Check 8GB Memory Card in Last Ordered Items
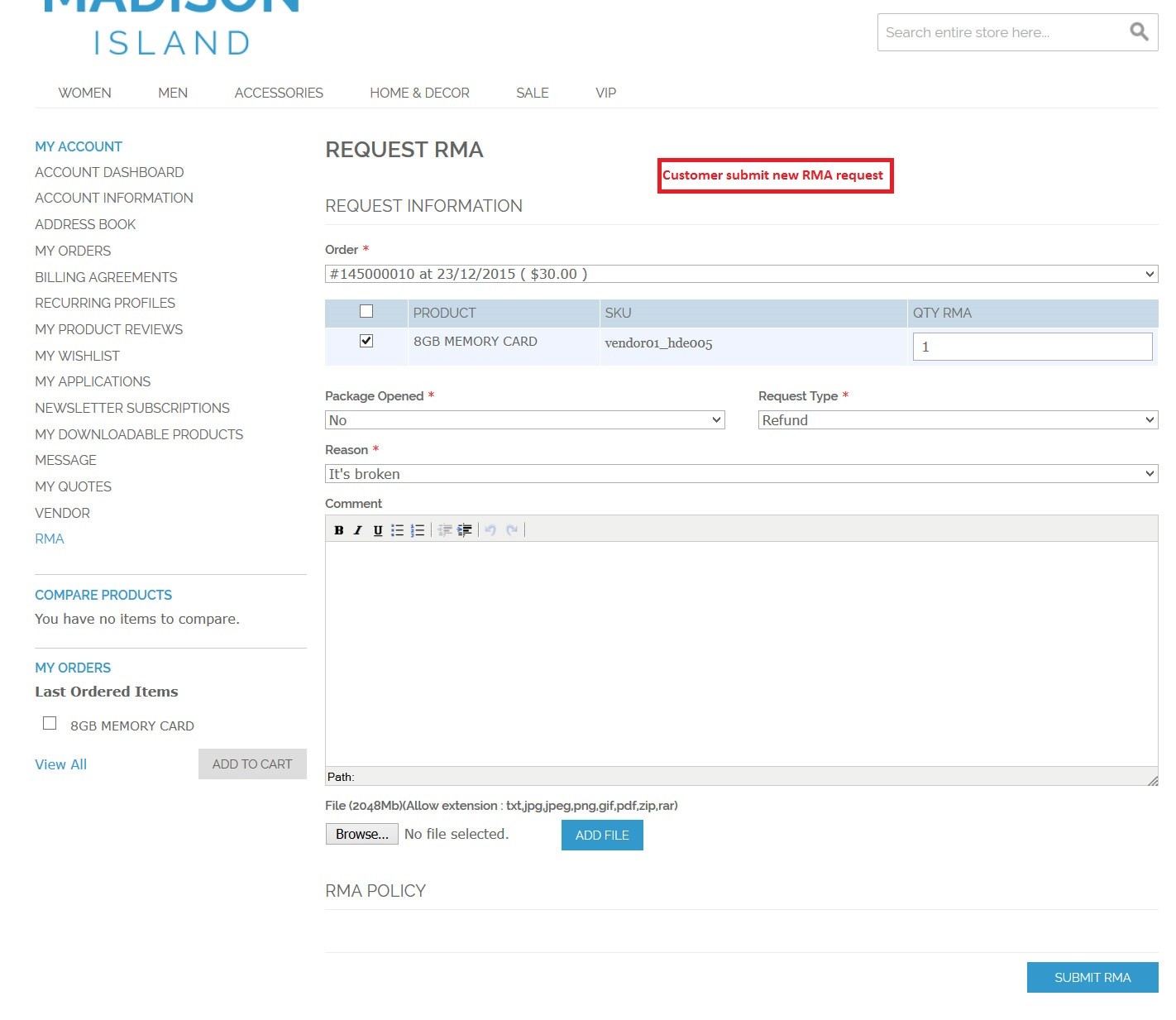This screenshot has height=1020, width=1176. 50,723
